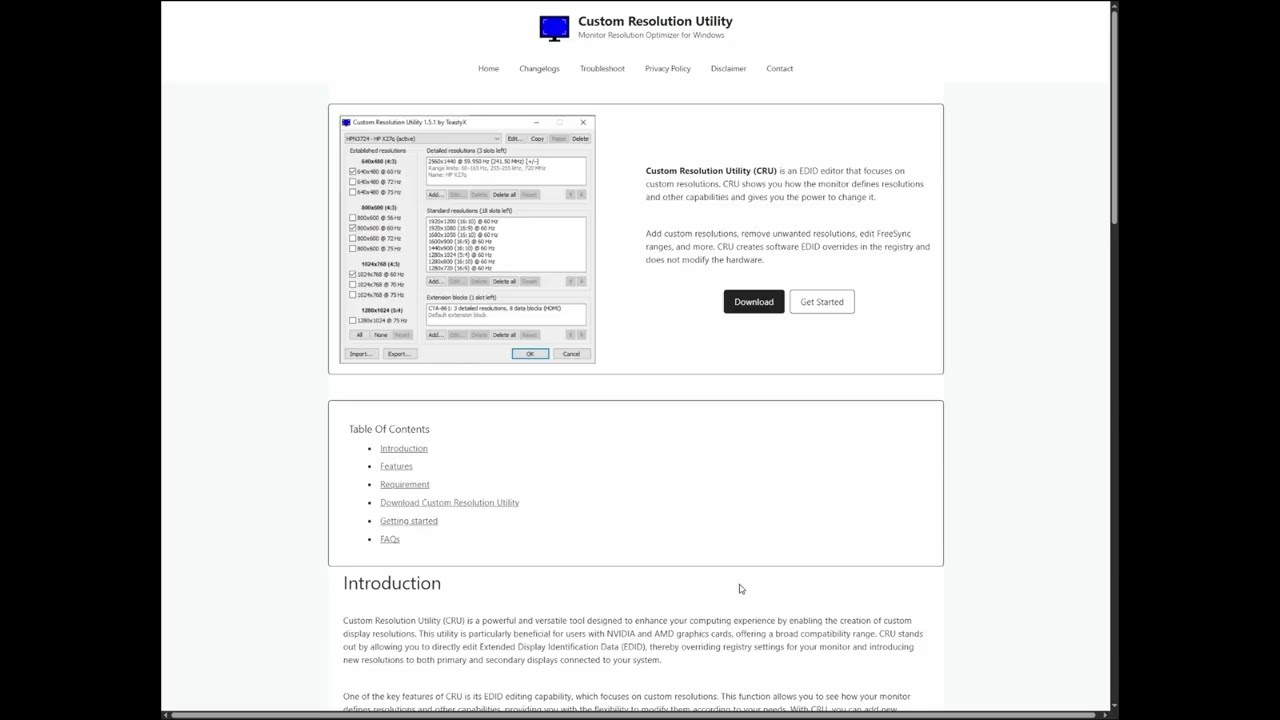The image size is (1280, 720).
Task: Jump to Introduction from the table of contents
Action: [404, 448]
